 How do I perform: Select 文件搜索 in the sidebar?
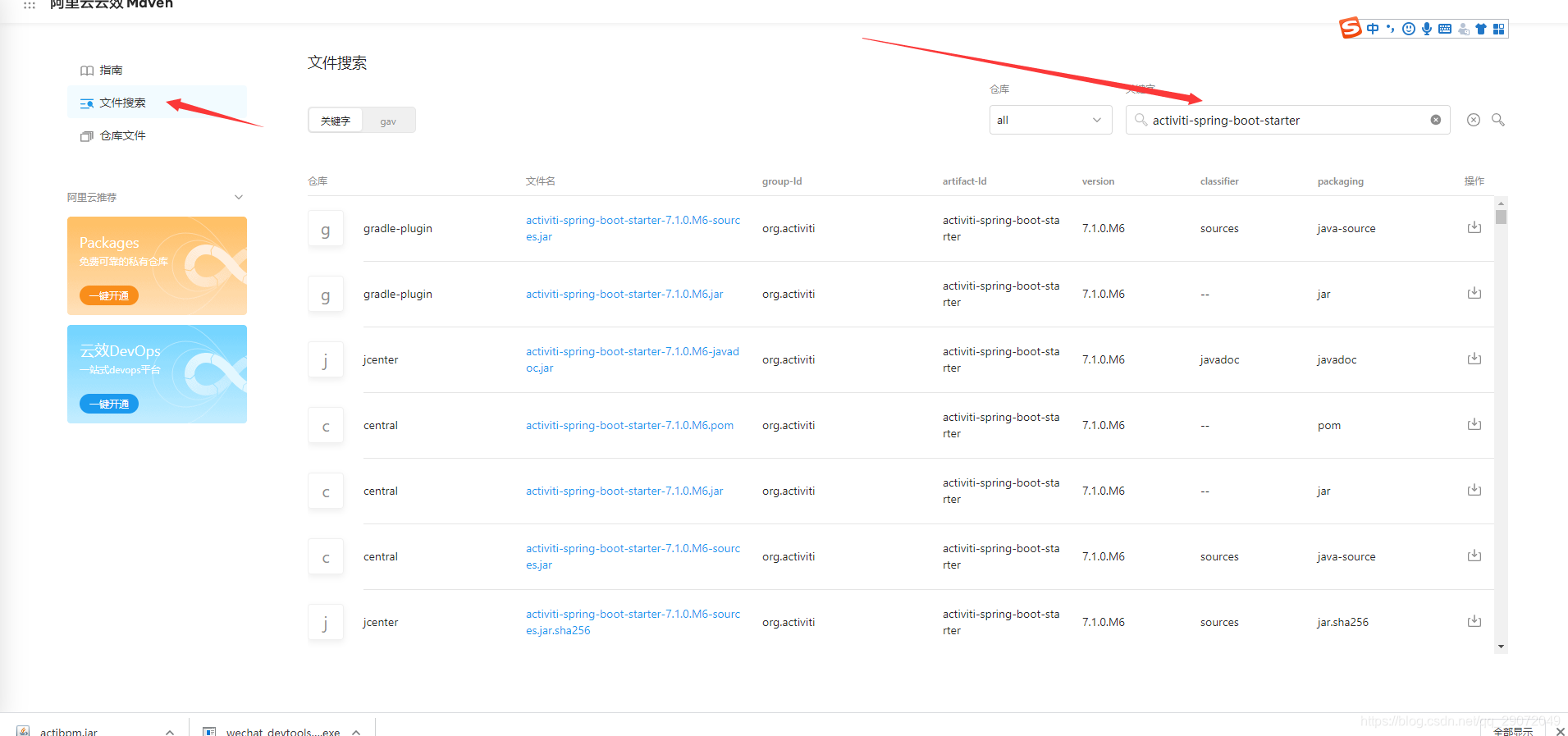click(157, 103)
